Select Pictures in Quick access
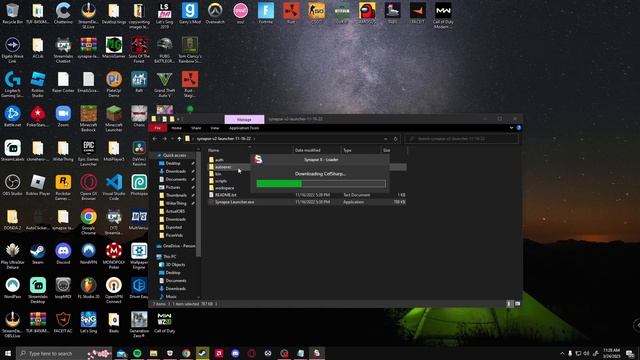640x360 pixels. (x=173, y=187)
